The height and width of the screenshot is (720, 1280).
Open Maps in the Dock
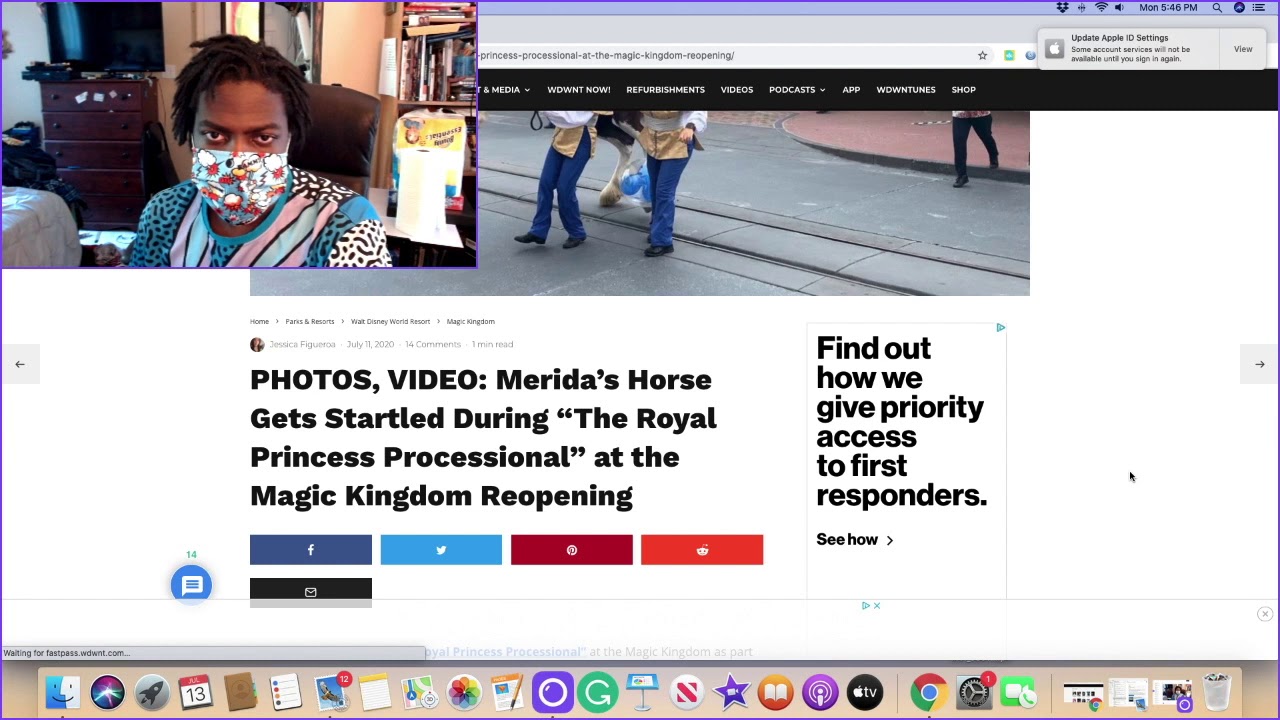point(419,692)
